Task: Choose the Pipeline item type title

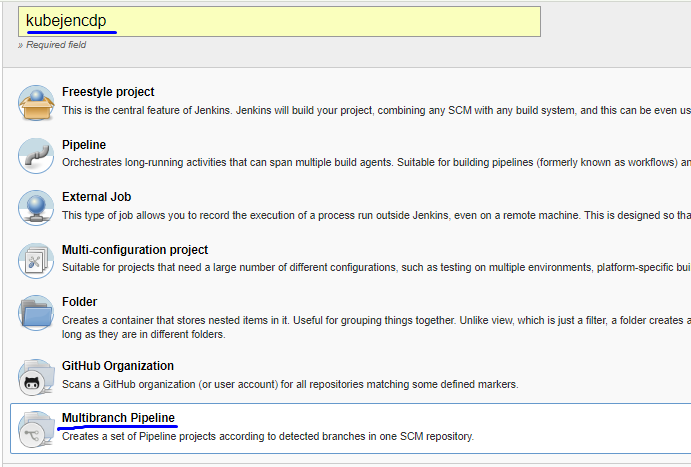Action: (x=84, y=145)
